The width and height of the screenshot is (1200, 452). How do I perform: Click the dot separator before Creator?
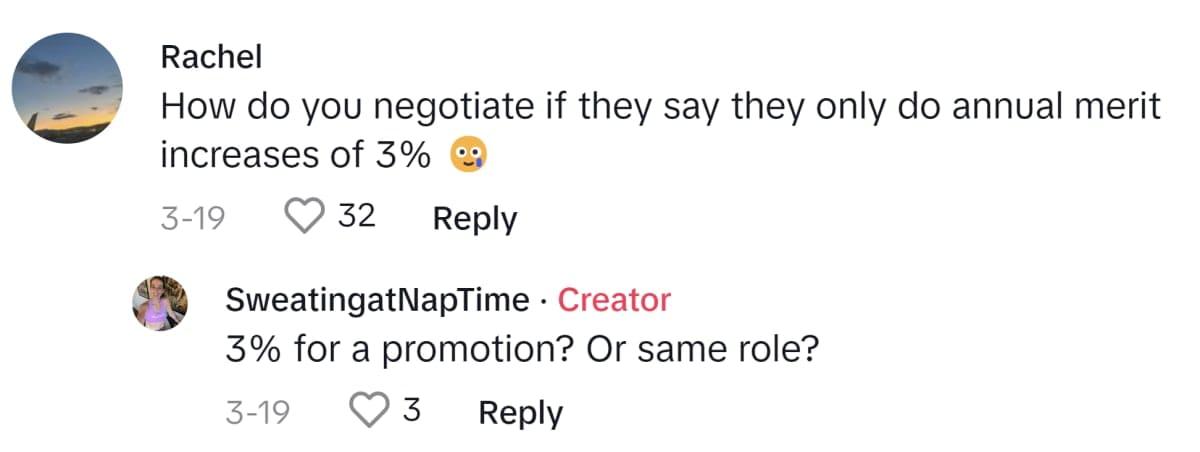click(x=543, y=299)
